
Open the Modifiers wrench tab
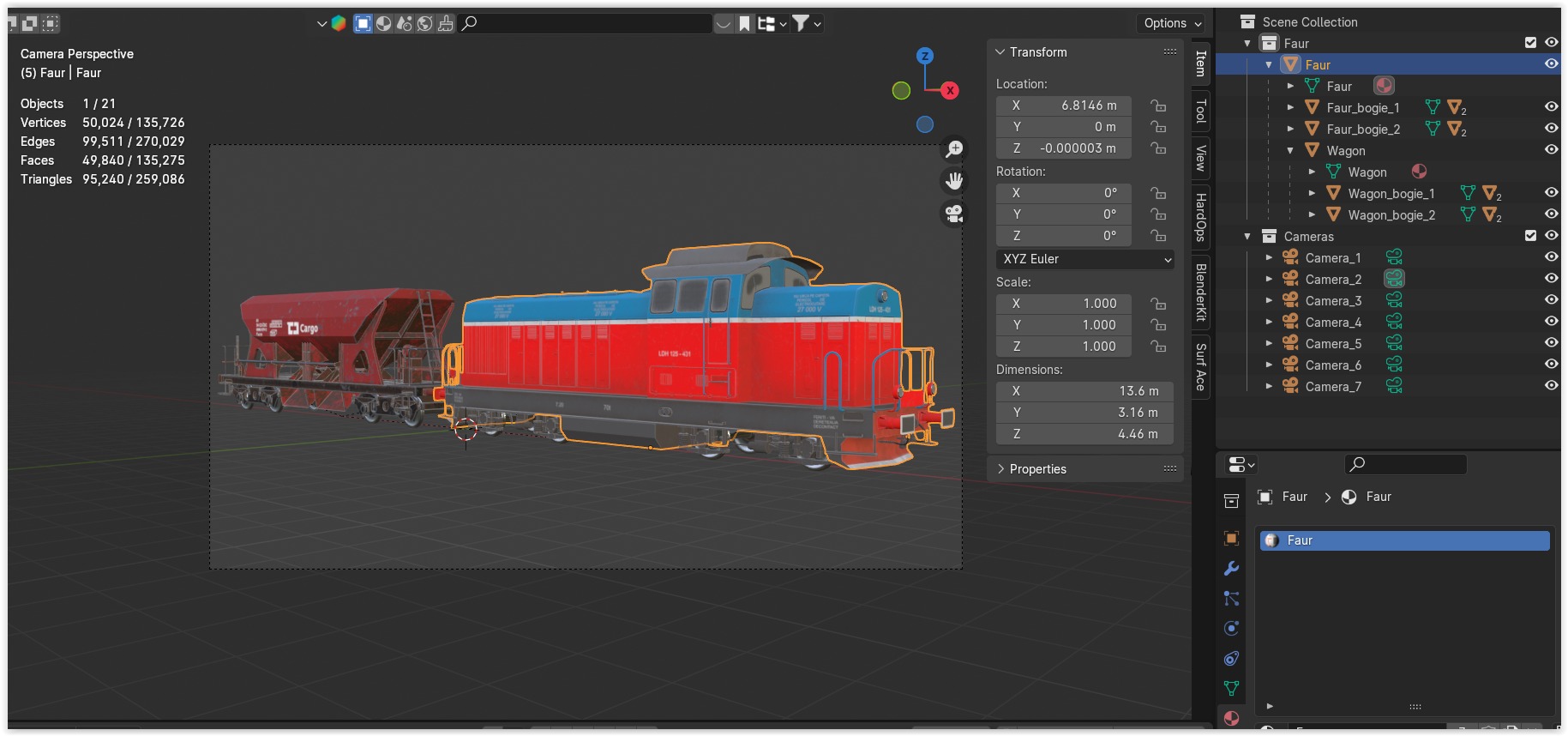[1231, 569]
